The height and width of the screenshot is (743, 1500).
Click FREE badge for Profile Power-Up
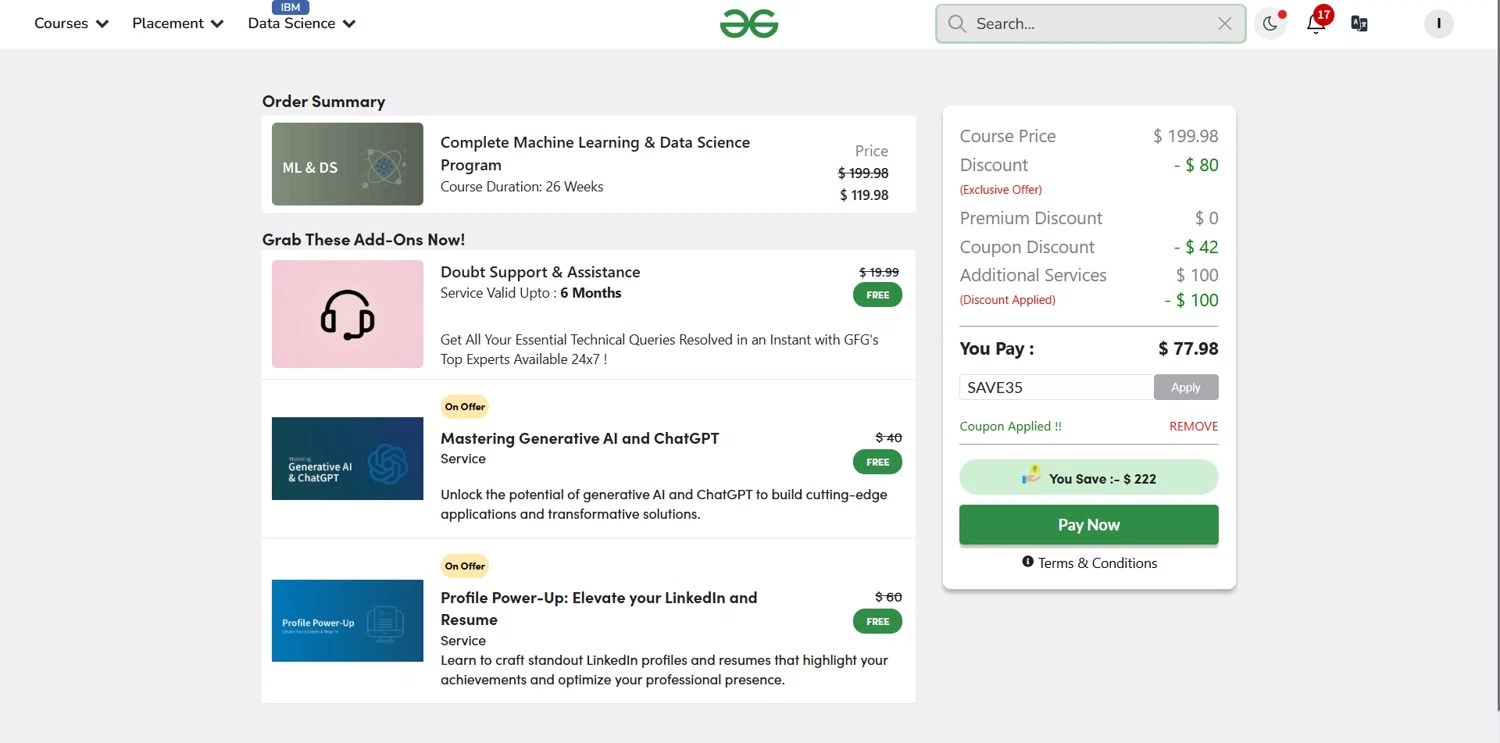pyautogui.click(x=877, y=621)
